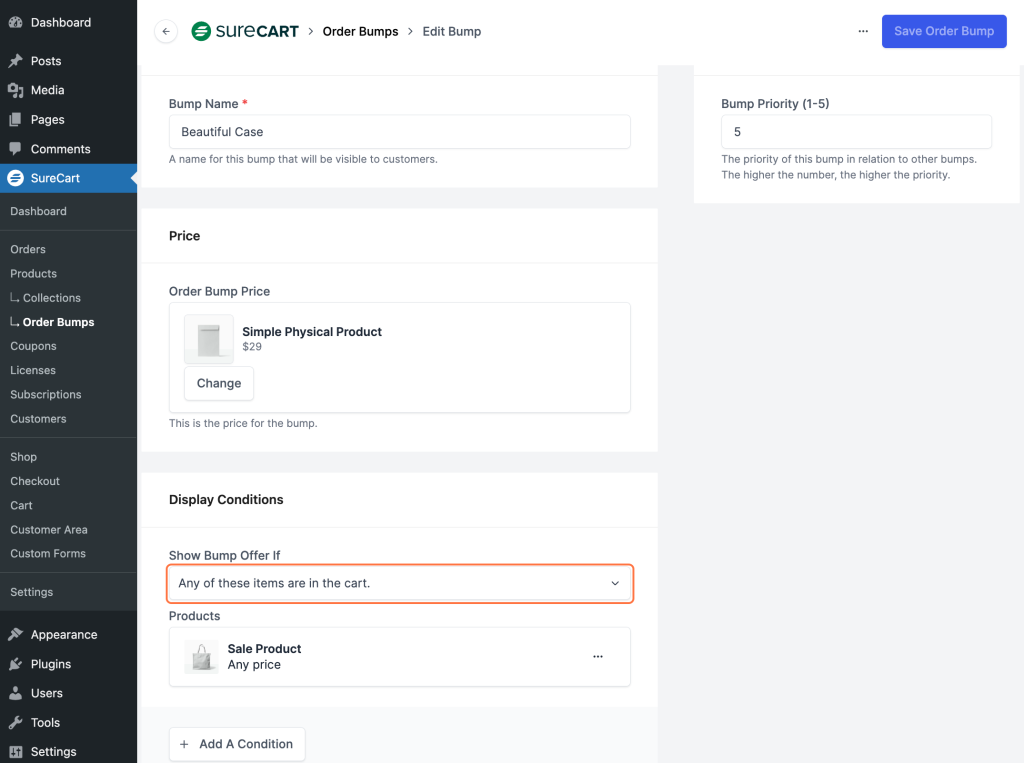Click the Media icon in sidebar
This screenshot has width=1024, height=763.
[16, 90]
